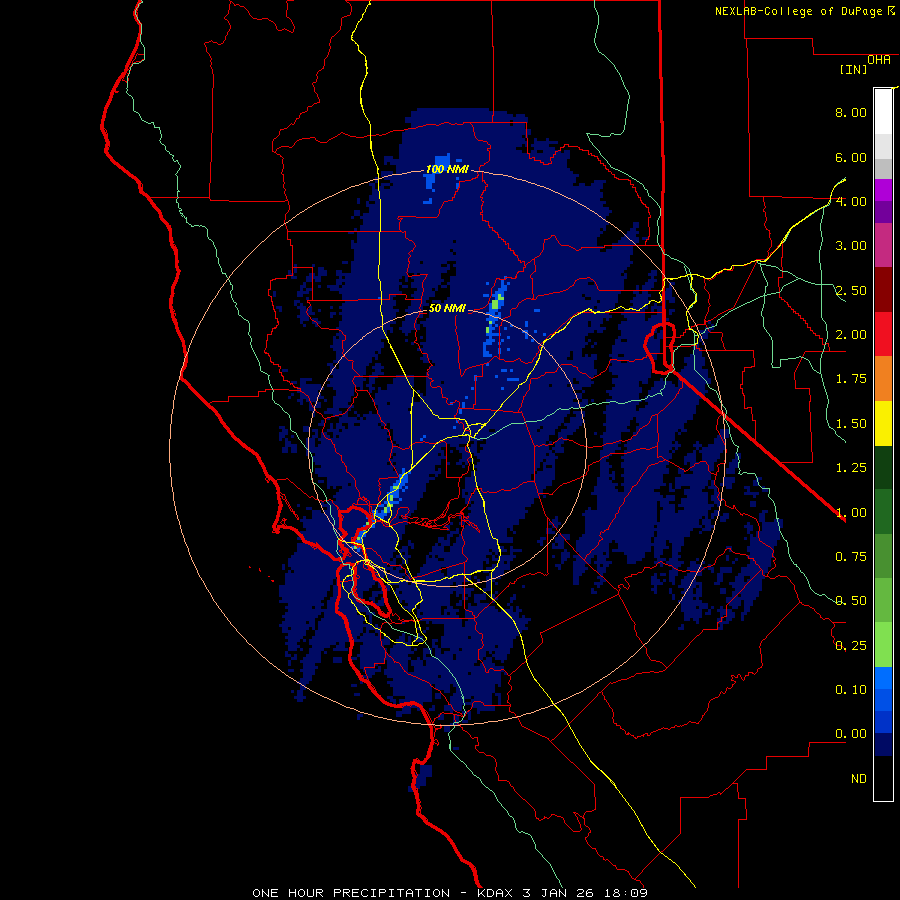Screen dimensions: 900x900
Task: Click the 8.00 scale value
Action: coord(851,112)
